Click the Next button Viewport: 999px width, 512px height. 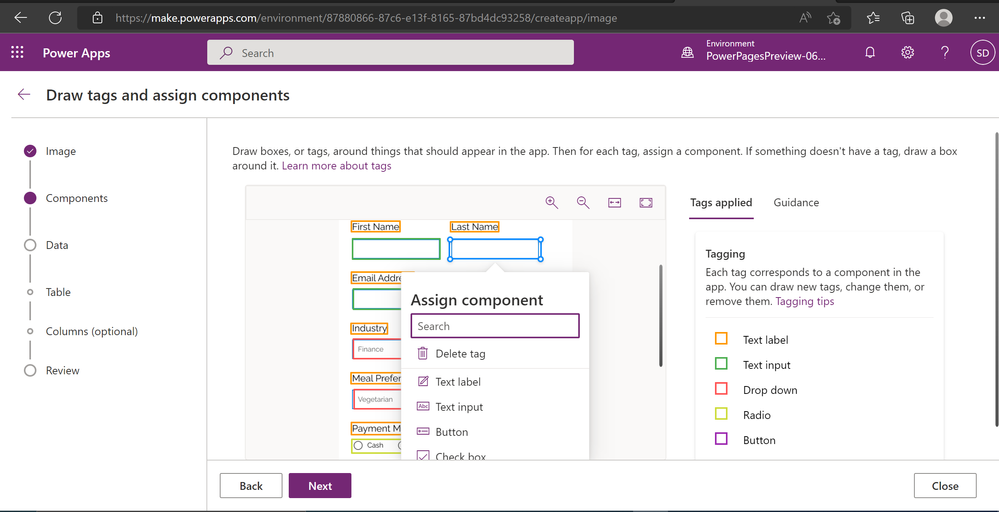[x=320, y=486]
